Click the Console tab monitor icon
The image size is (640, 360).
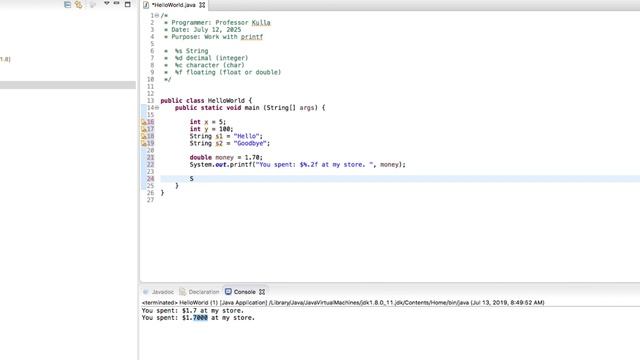[x=228, y=291]
